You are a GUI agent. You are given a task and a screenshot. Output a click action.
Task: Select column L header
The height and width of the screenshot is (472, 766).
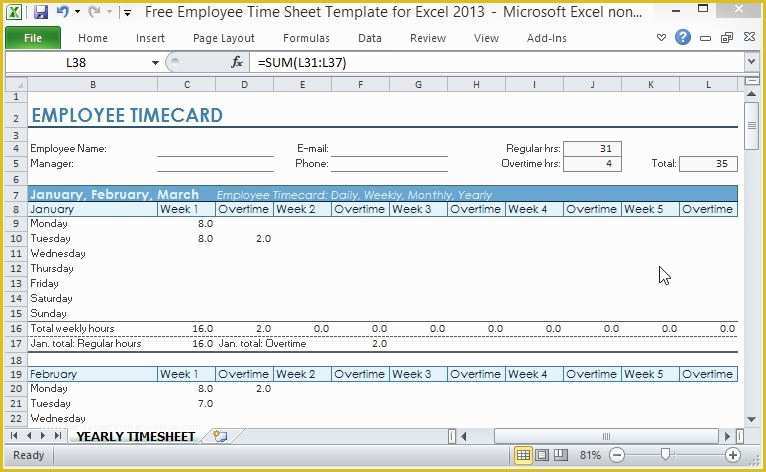pyautogui.click(x=708, y=85)
